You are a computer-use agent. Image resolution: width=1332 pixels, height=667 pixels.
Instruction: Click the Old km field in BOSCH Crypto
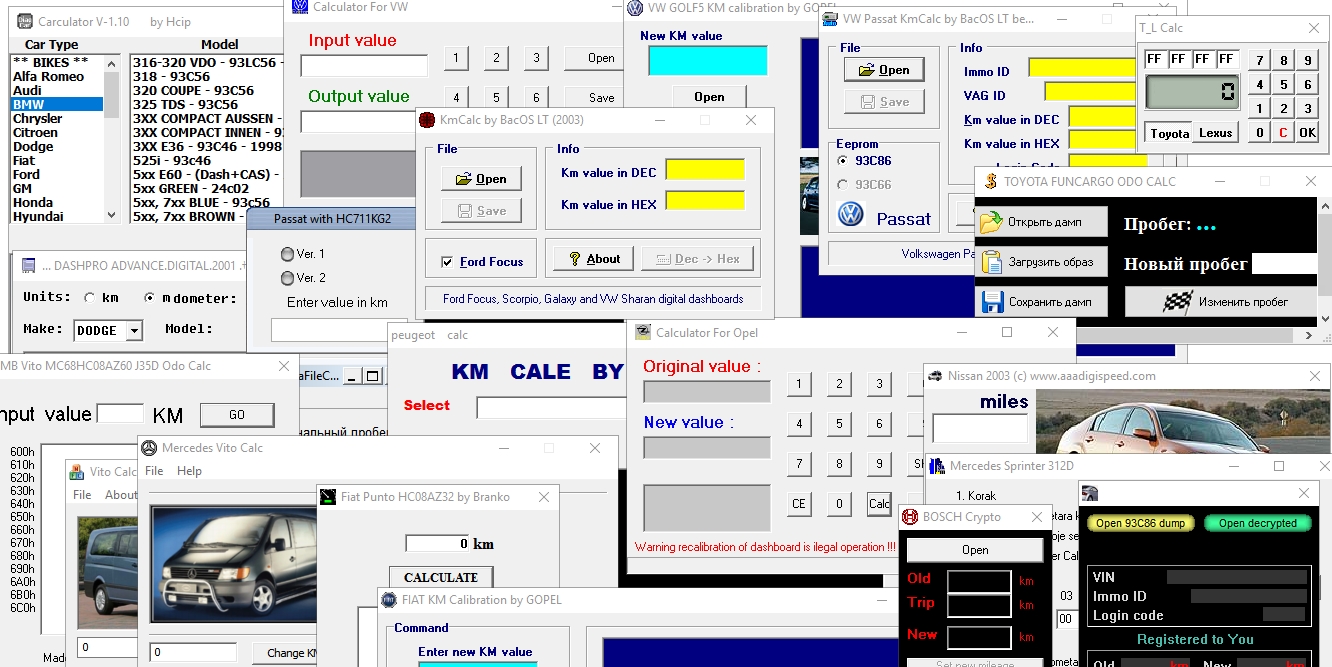(x=979, y=581)
